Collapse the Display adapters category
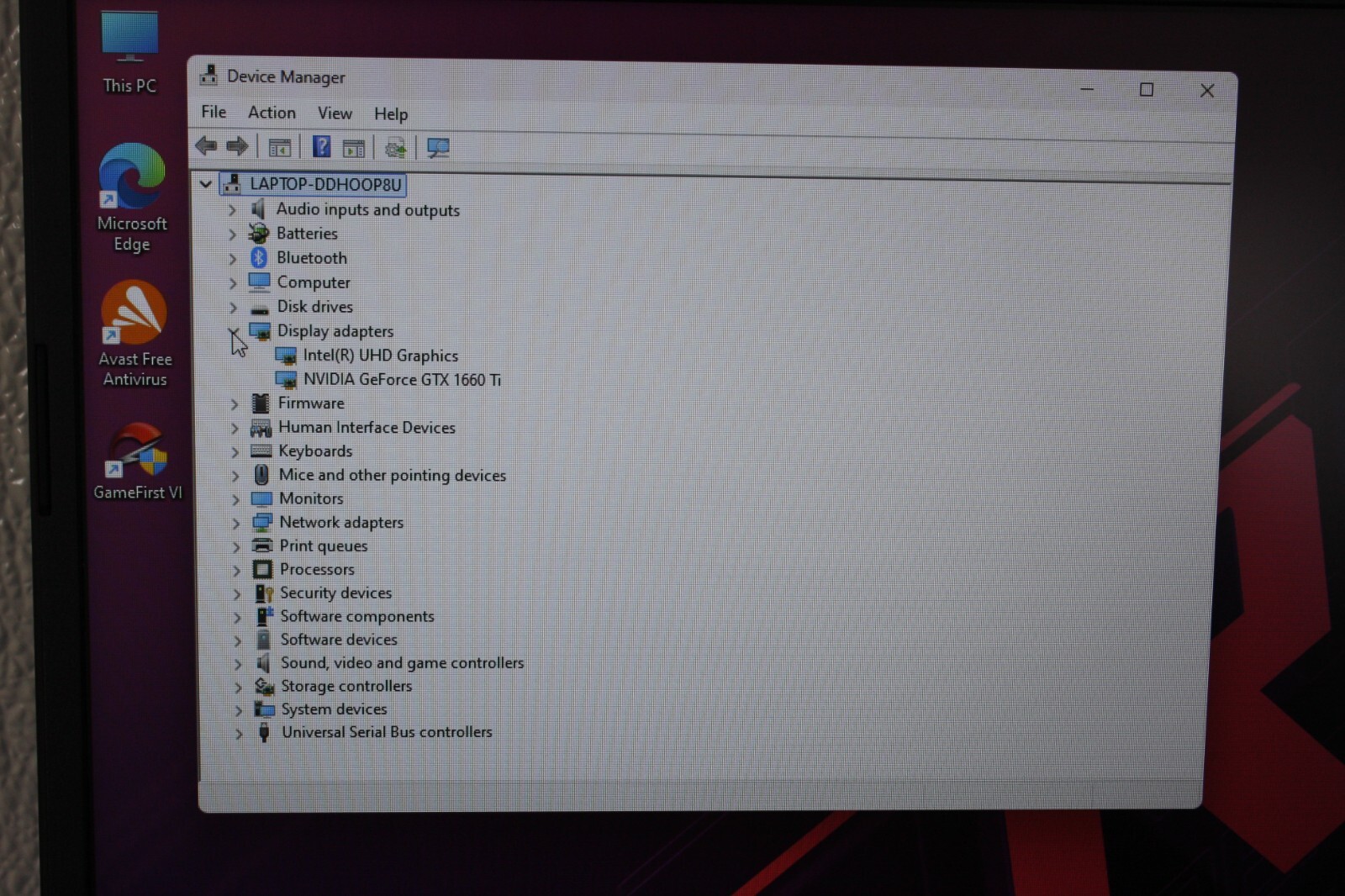The image size is (1345, 896). (x=234, y=331)
